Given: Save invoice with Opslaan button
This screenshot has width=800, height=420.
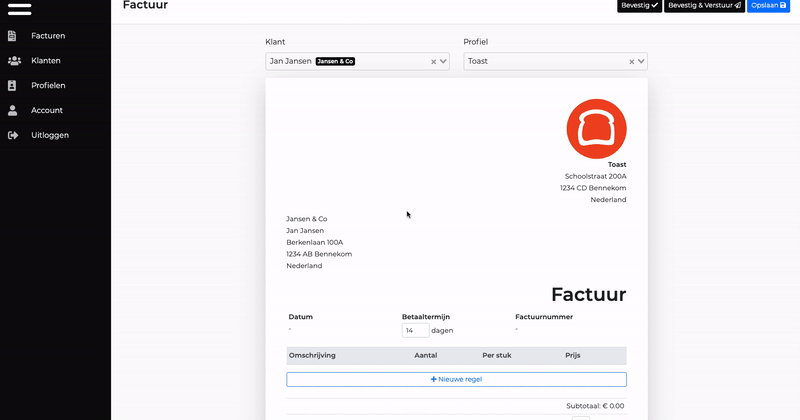Looking at the screenshot, I should coord(768,6).
